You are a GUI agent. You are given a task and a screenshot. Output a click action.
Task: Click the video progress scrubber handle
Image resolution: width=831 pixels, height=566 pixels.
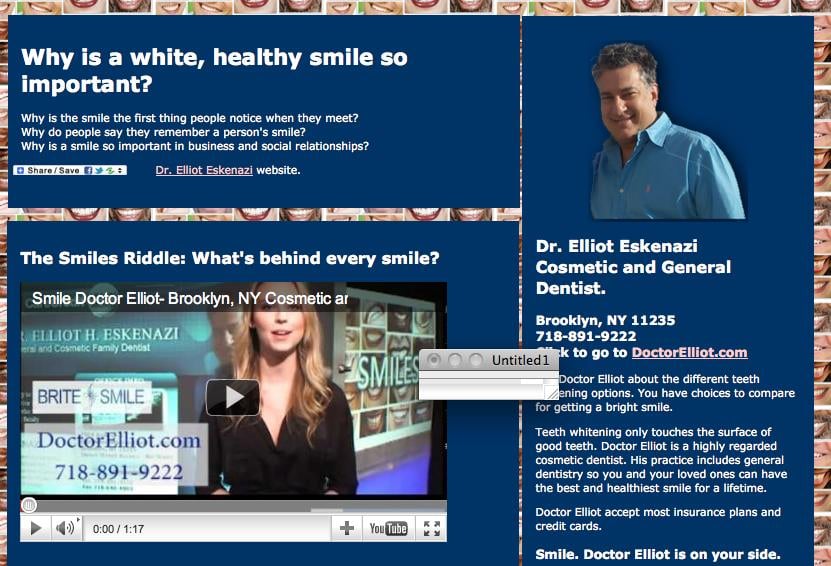pyautogui.click(x=29, y=505)
